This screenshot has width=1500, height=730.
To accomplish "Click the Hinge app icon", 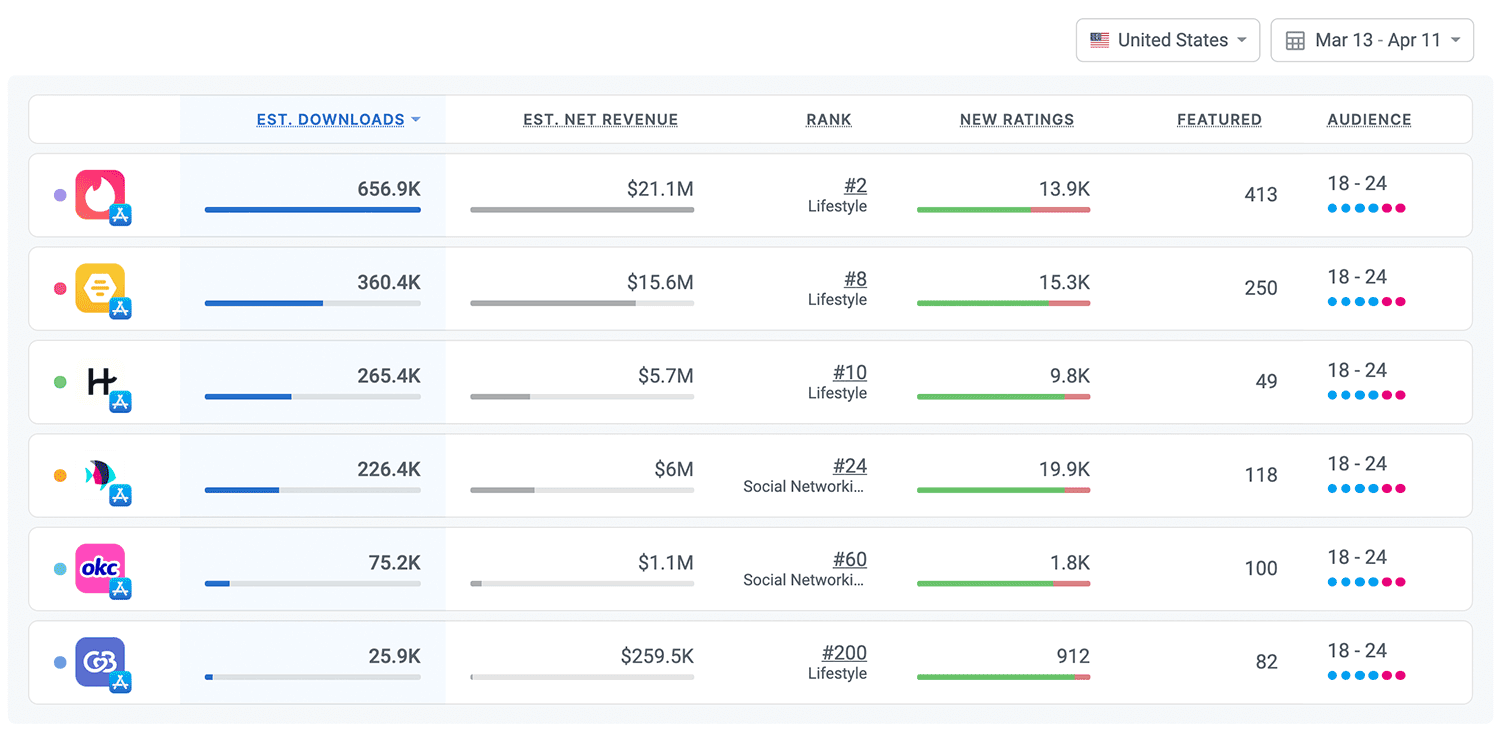I will click(100, 381).
